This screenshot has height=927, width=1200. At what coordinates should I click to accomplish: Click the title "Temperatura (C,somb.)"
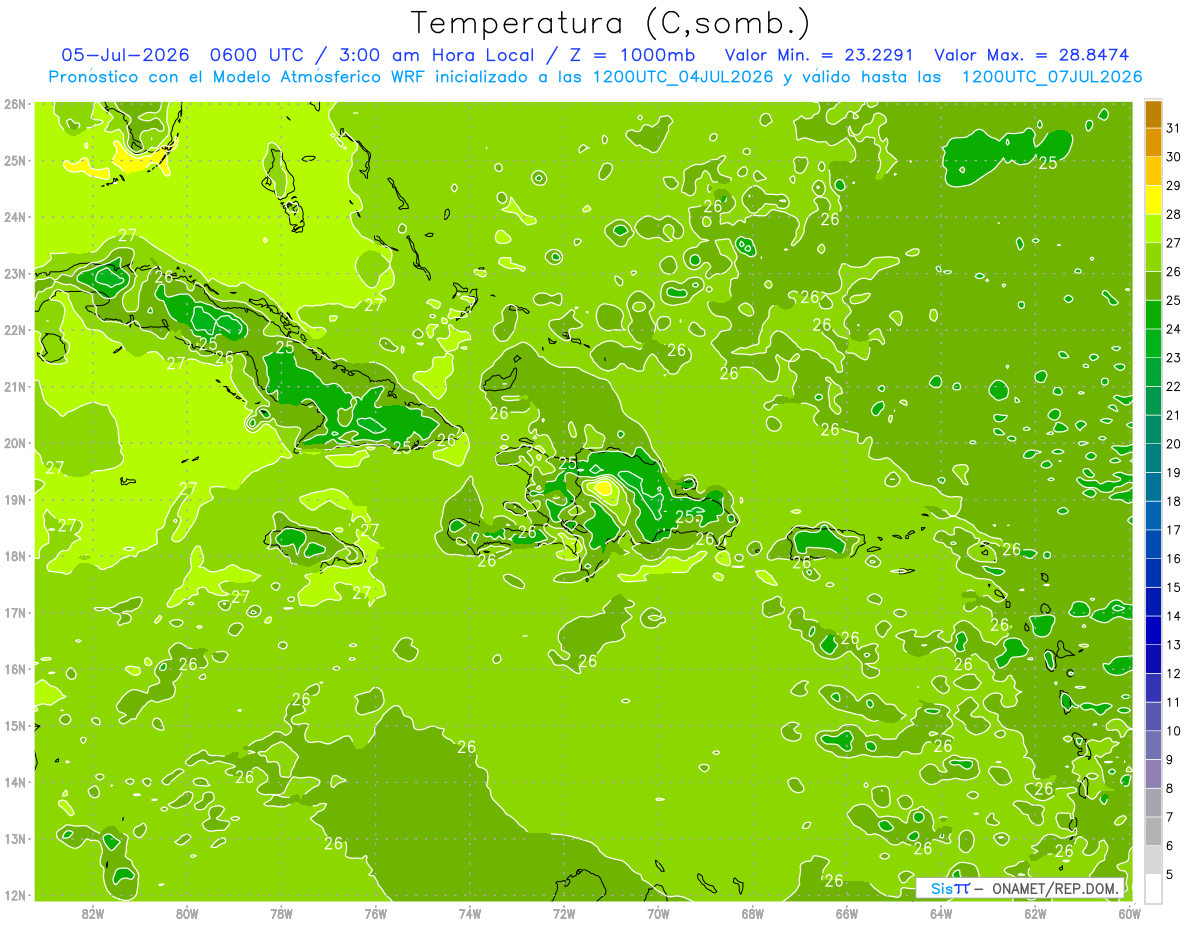610,22
